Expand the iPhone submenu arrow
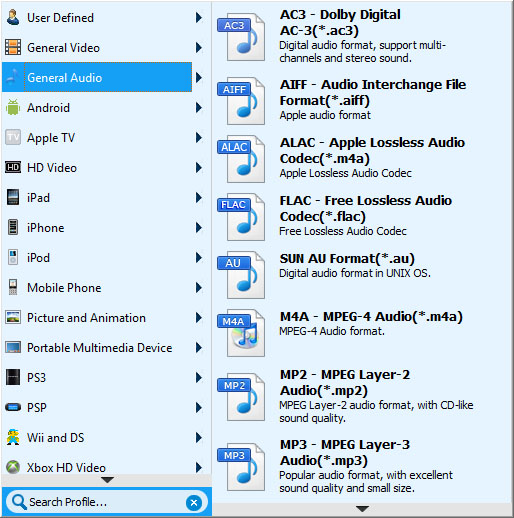 (x=199, y=227)
